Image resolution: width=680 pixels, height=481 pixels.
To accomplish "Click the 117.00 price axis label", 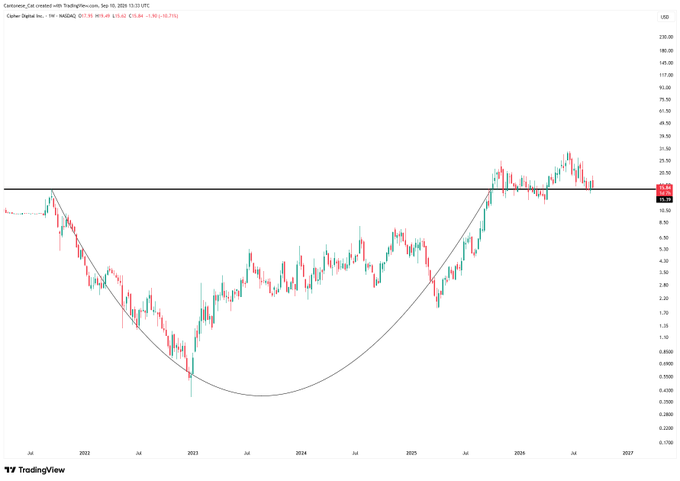I will pyautogui.click(x=666, y=75).
